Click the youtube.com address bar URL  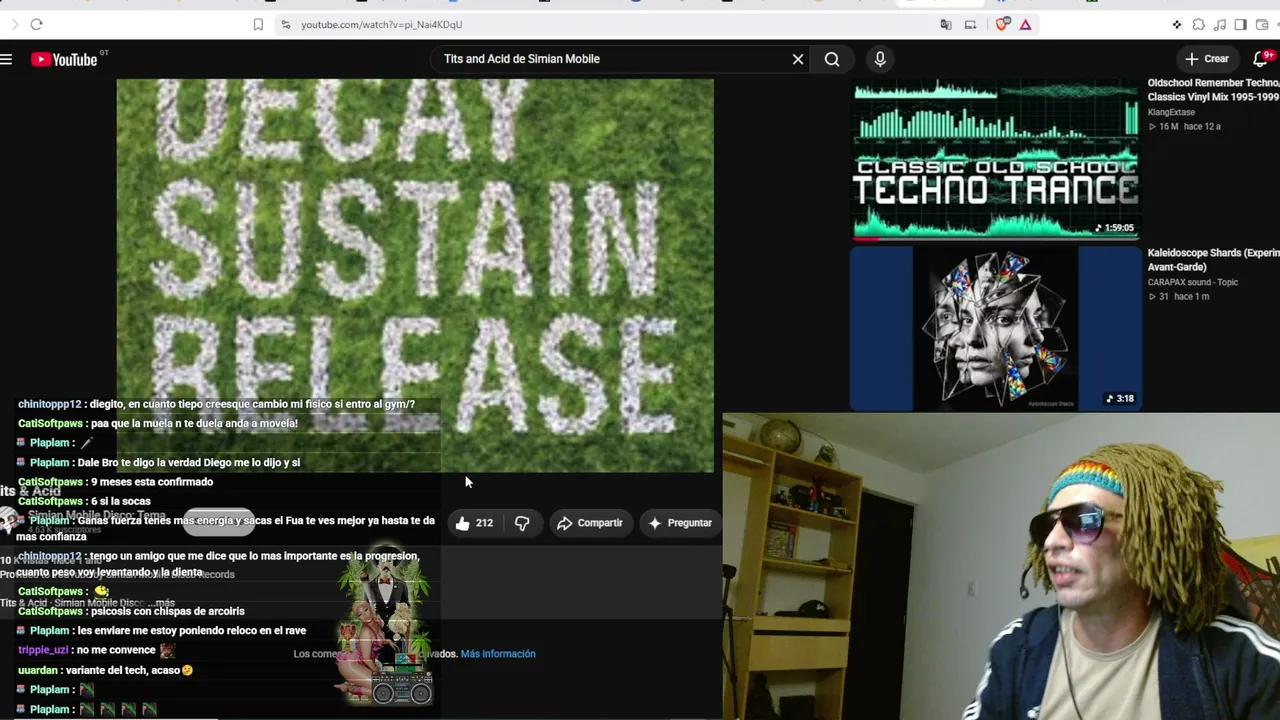click(x=381, y=24)
